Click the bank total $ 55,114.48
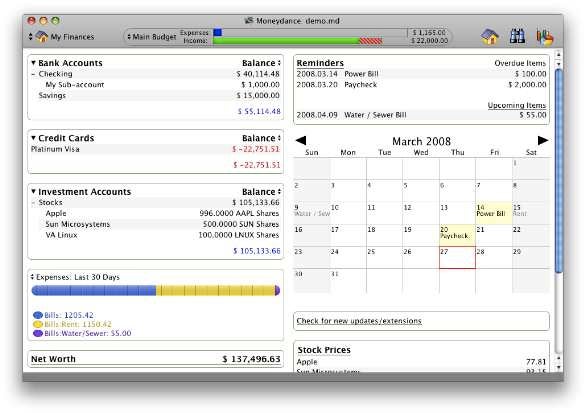586x413 pixels. point(259,111)
